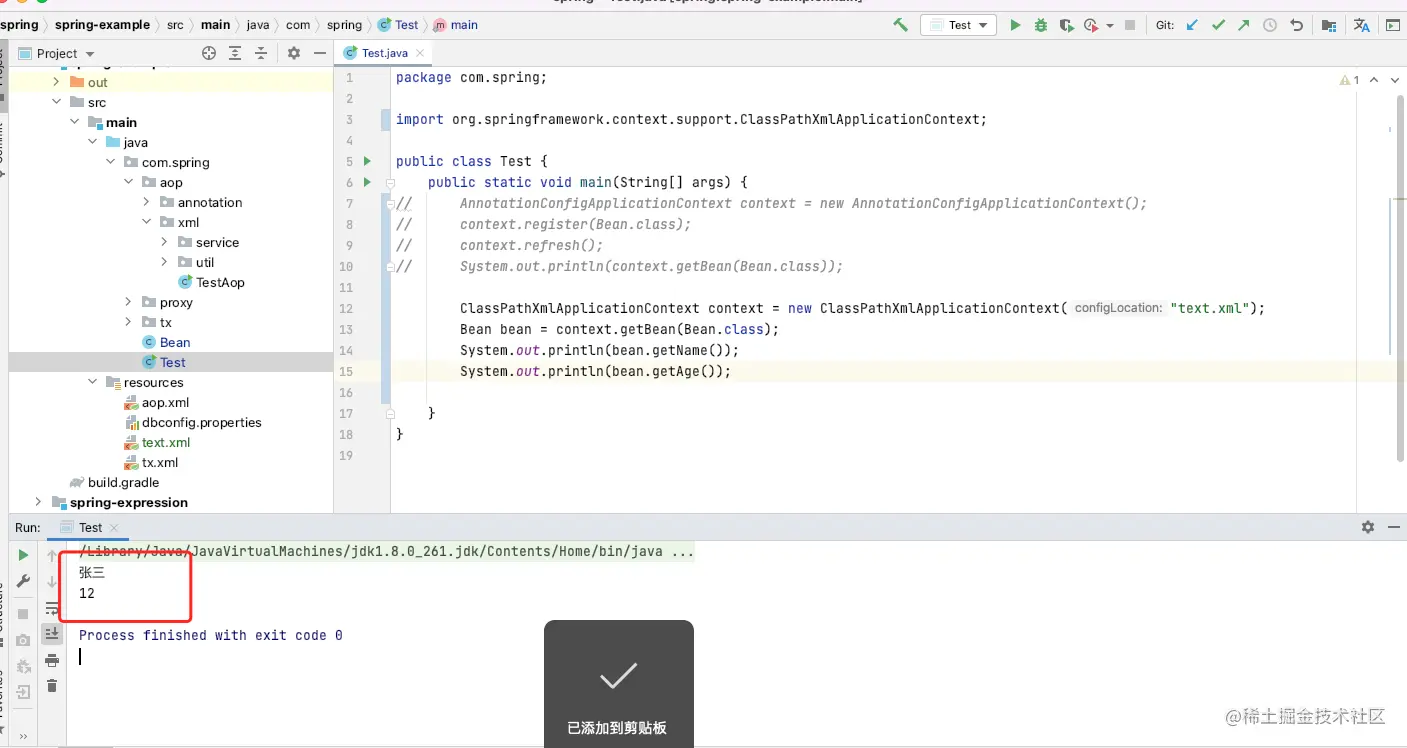1407x748 pixels.
Task: Open the Test run configuration dropdown
Action: (957, 25)
